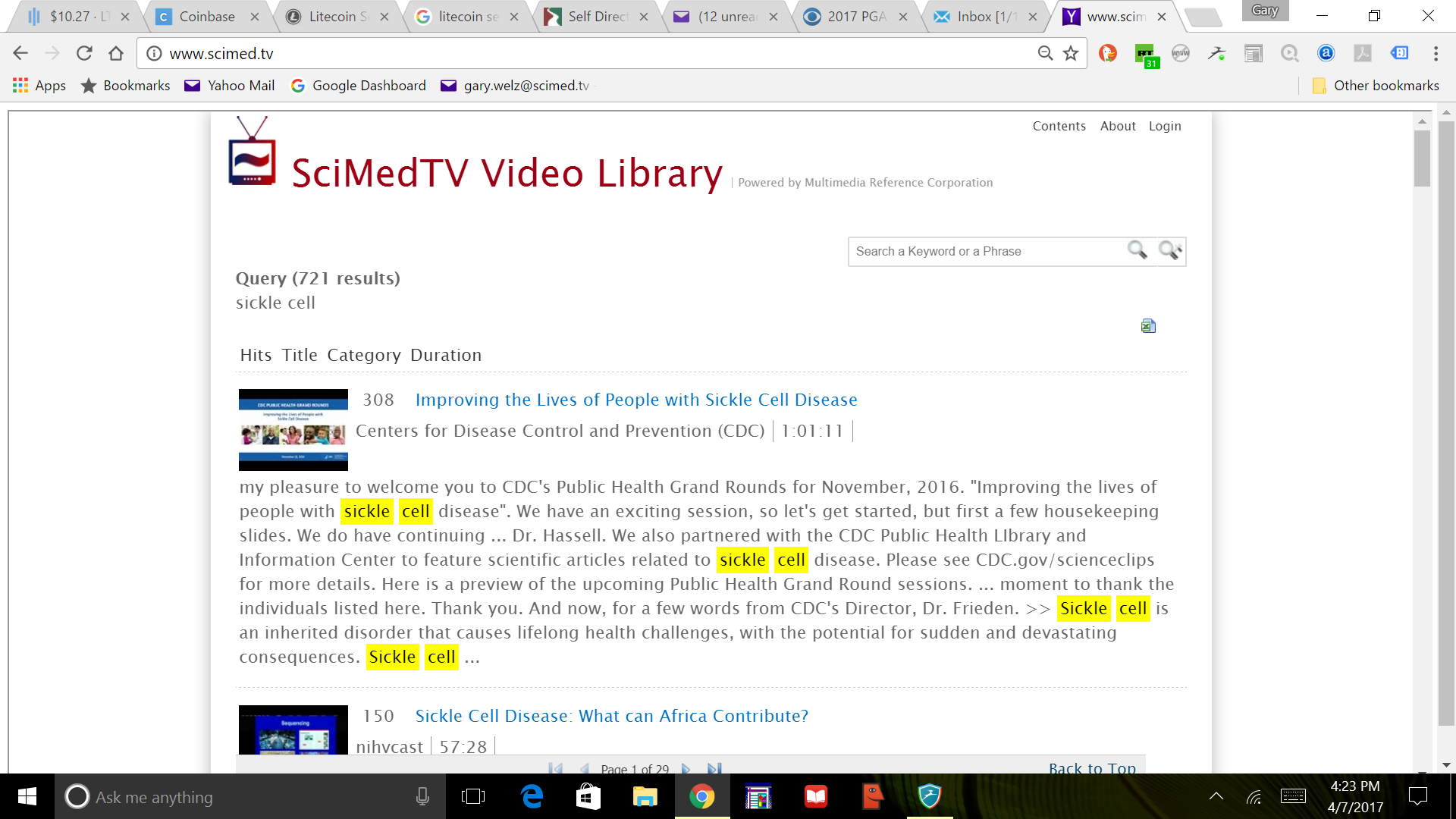1456x819 pixels.
Task: Show hidden system tray icons chevron
Action: click(x=1216, y=796)
